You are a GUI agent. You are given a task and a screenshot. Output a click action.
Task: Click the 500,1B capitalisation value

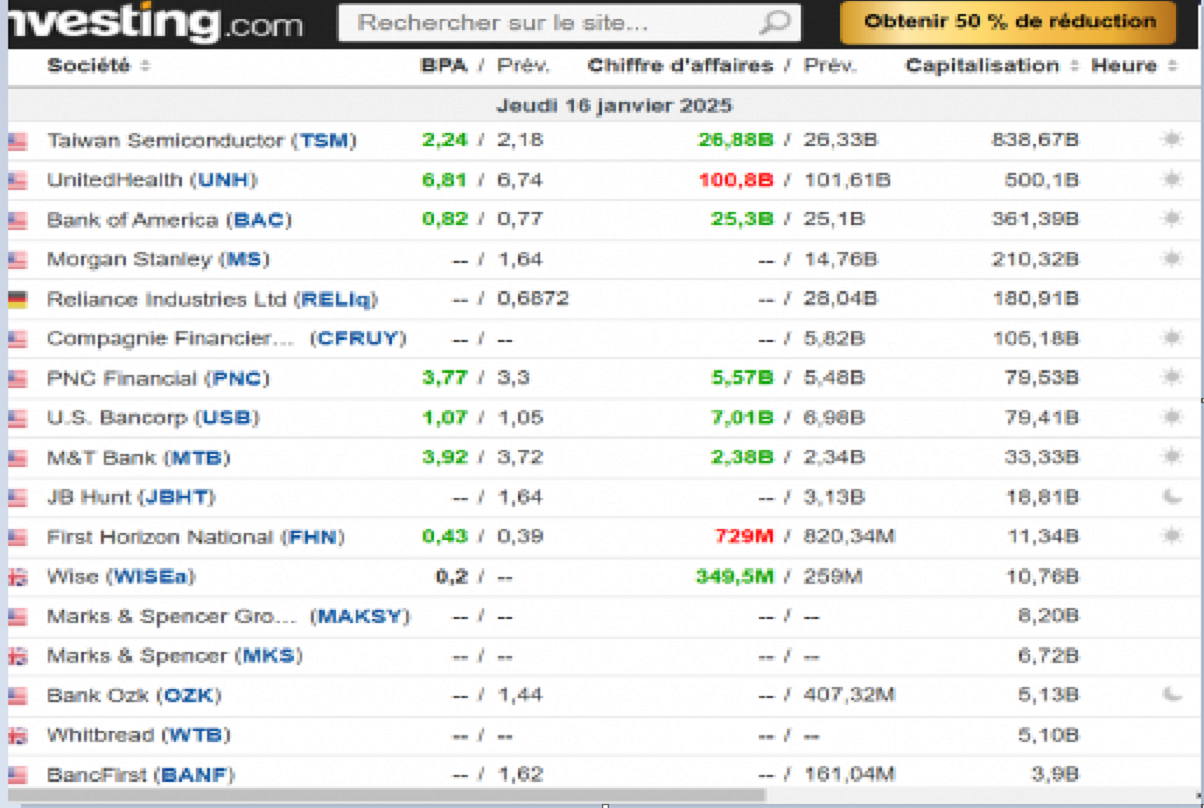1042,181
